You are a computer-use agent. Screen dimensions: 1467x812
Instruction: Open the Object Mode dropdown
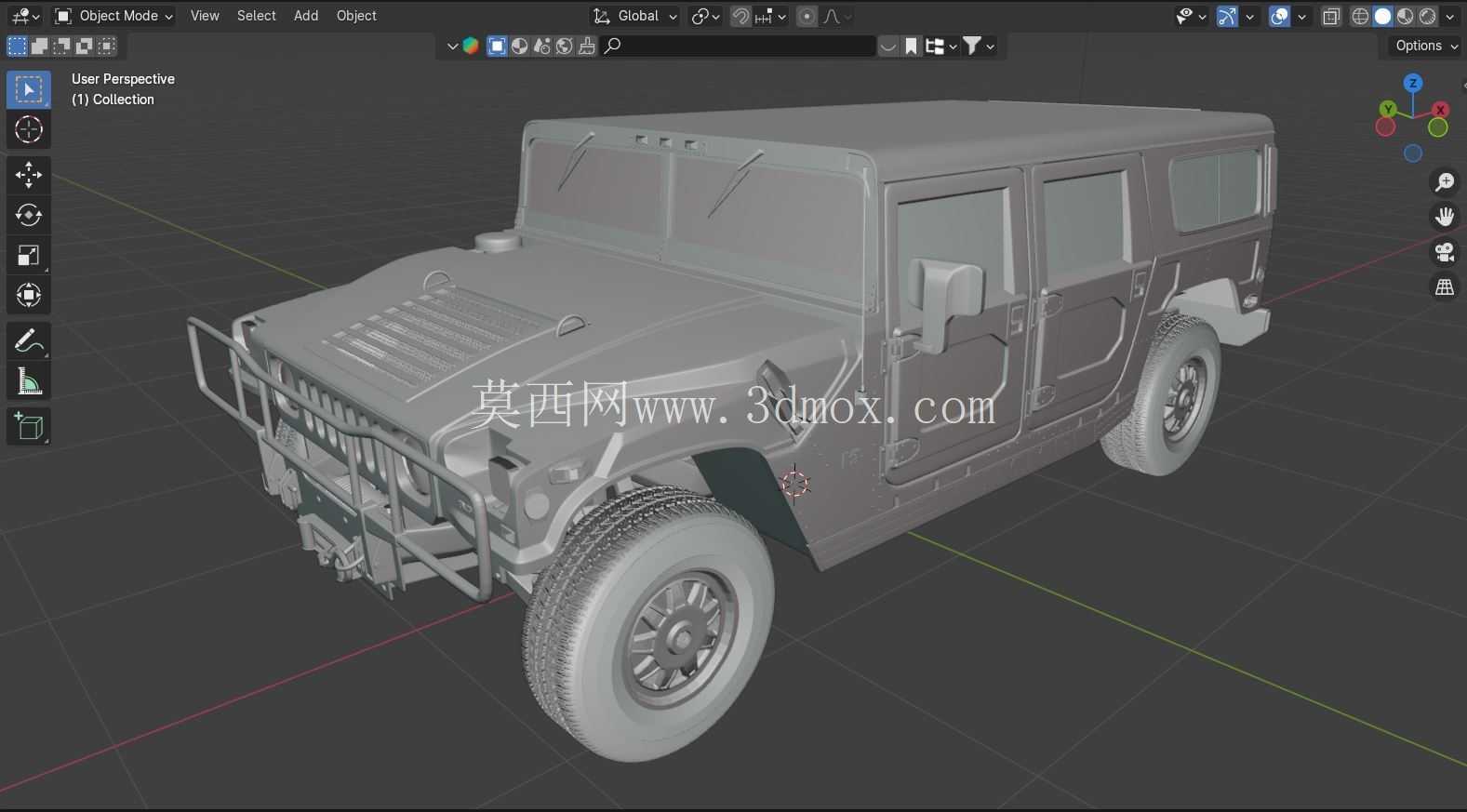pos(113,16)
